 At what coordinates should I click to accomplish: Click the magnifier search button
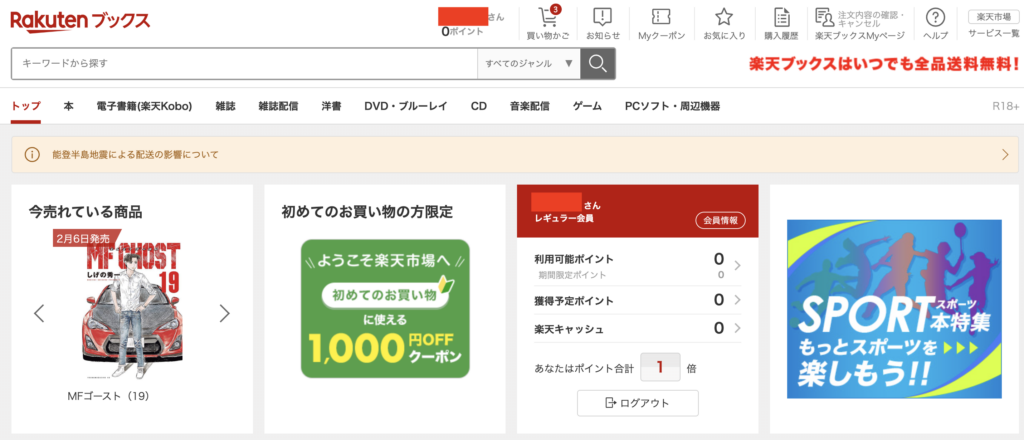point(598,63)
